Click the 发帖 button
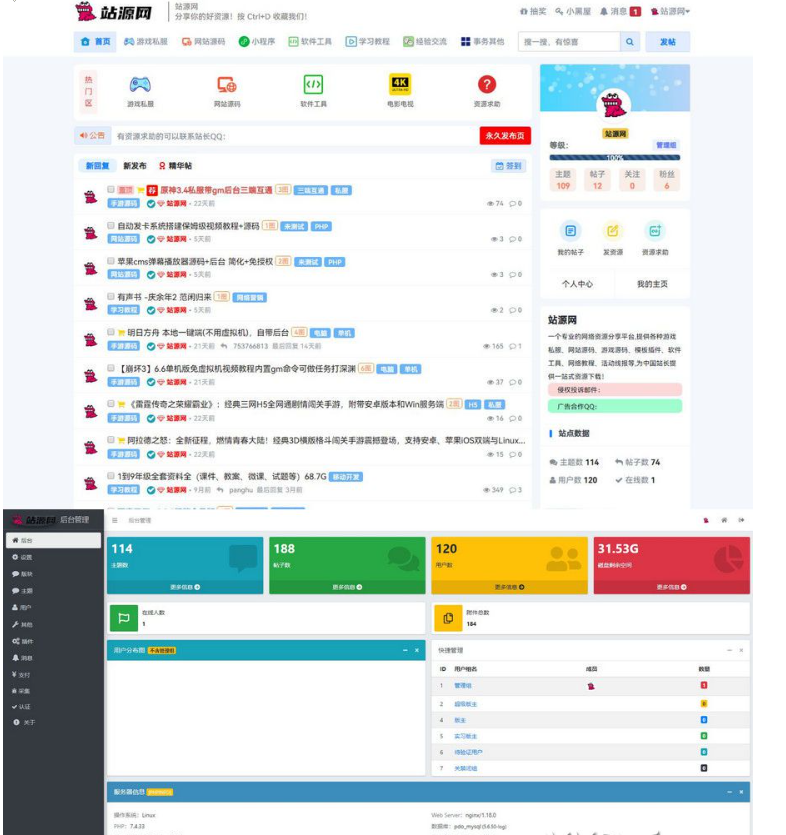 tap(668, 42)
